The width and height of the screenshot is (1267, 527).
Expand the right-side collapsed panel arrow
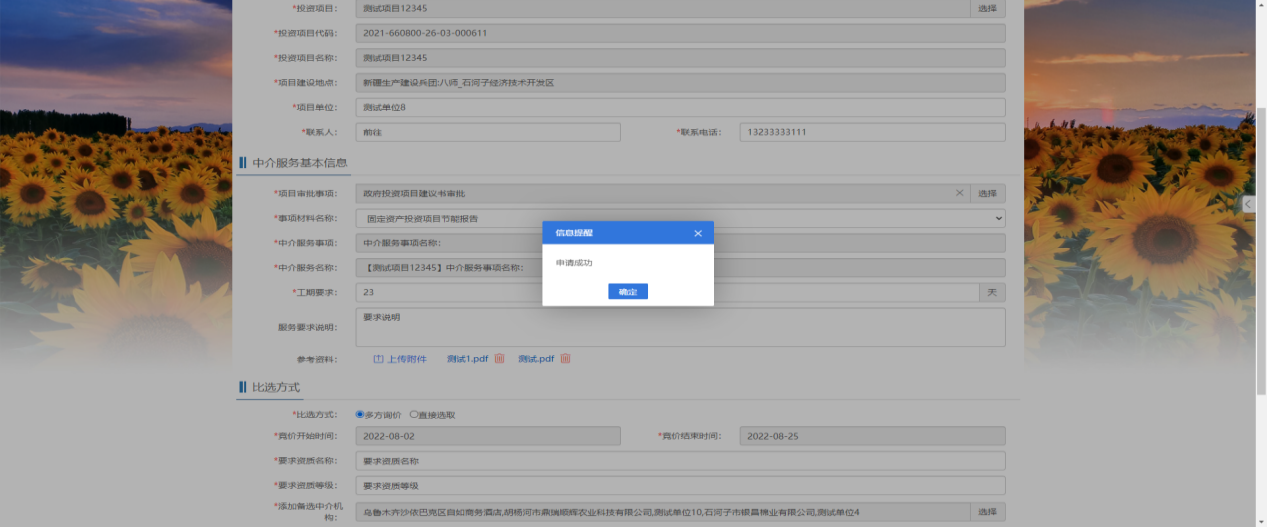tap(1248, 204)
